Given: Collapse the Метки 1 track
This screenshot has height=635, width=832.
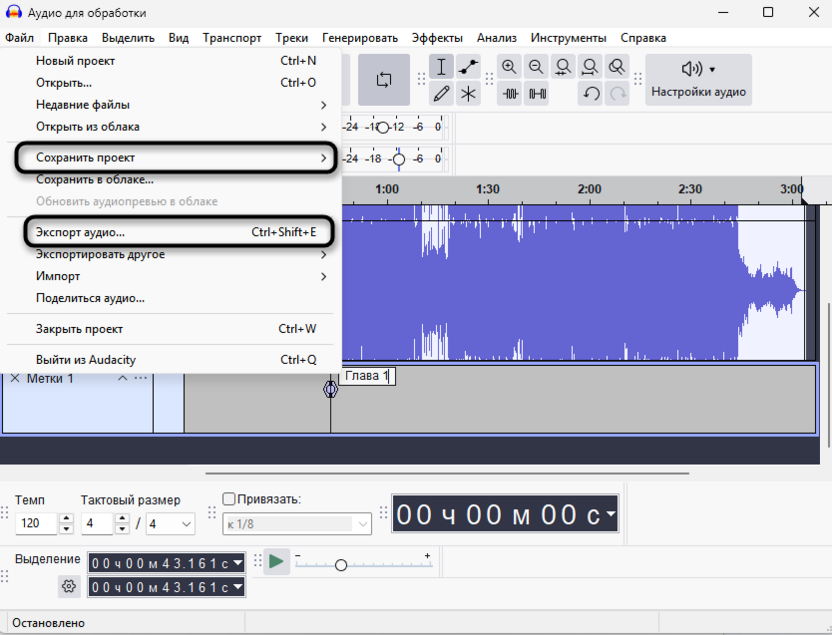Looking at the screenshot, I should (123, 378).
